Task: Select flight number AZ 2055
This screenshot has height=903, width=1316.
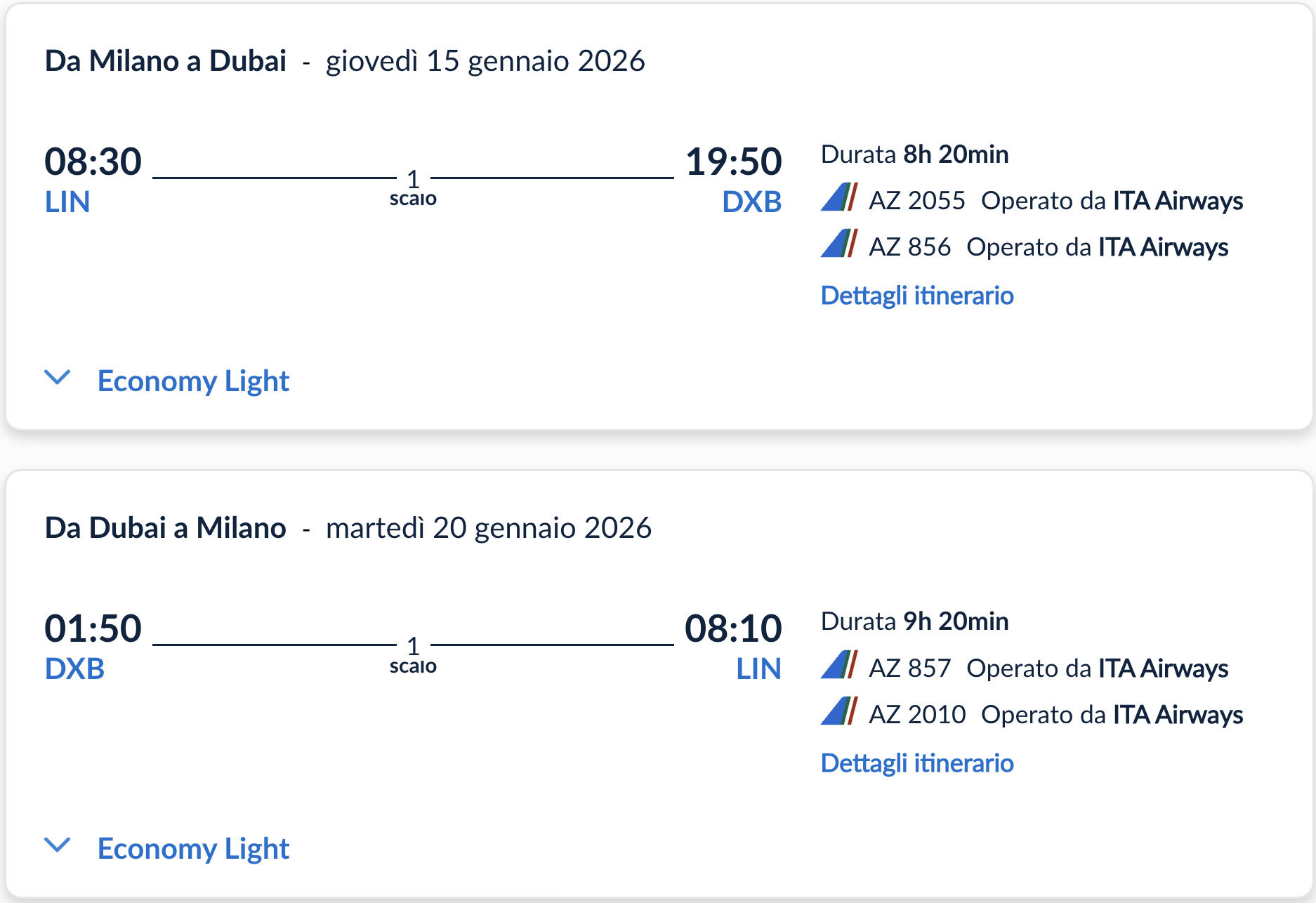Action: click(916, 200)
